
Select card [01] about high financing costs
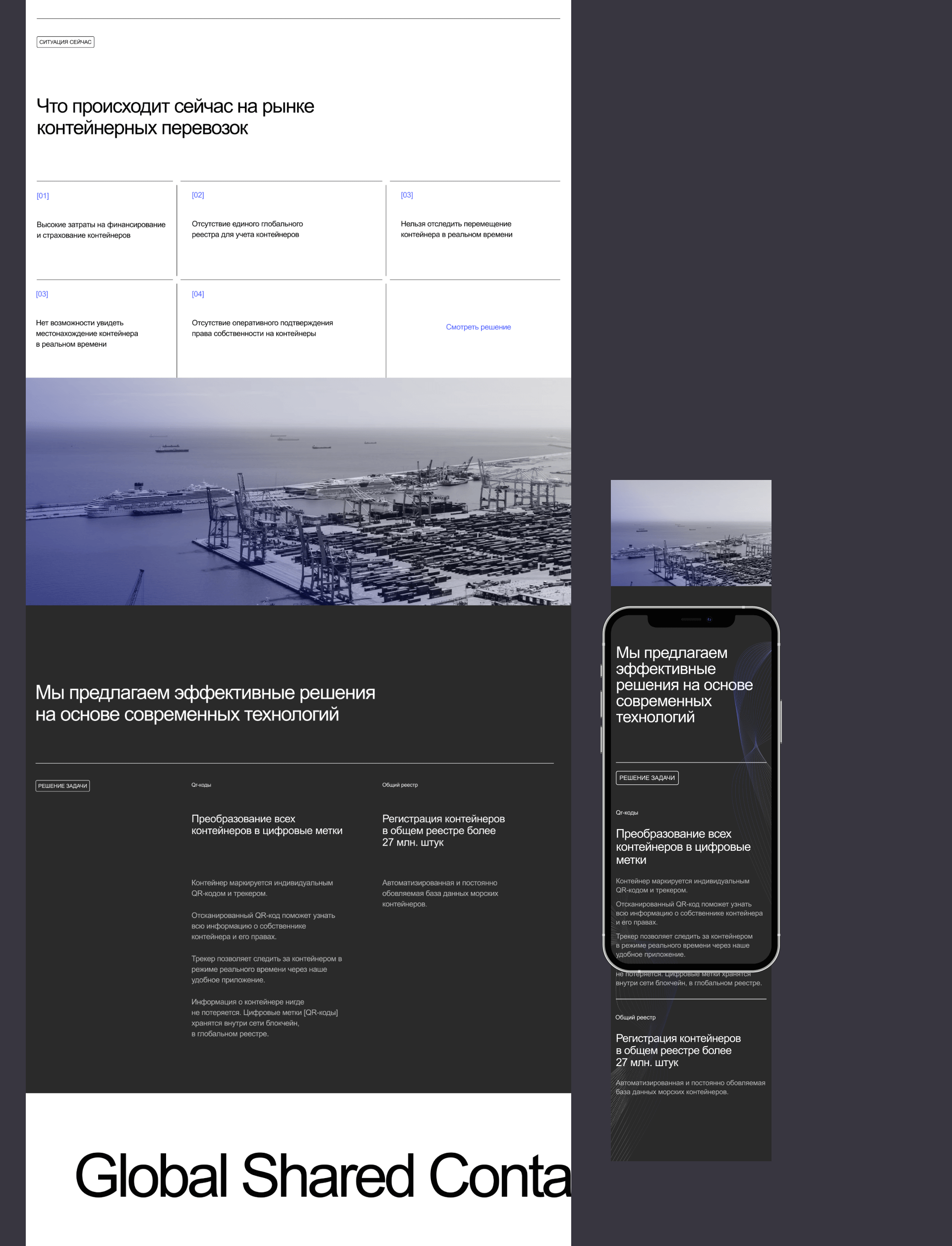(x=101, y=230)
